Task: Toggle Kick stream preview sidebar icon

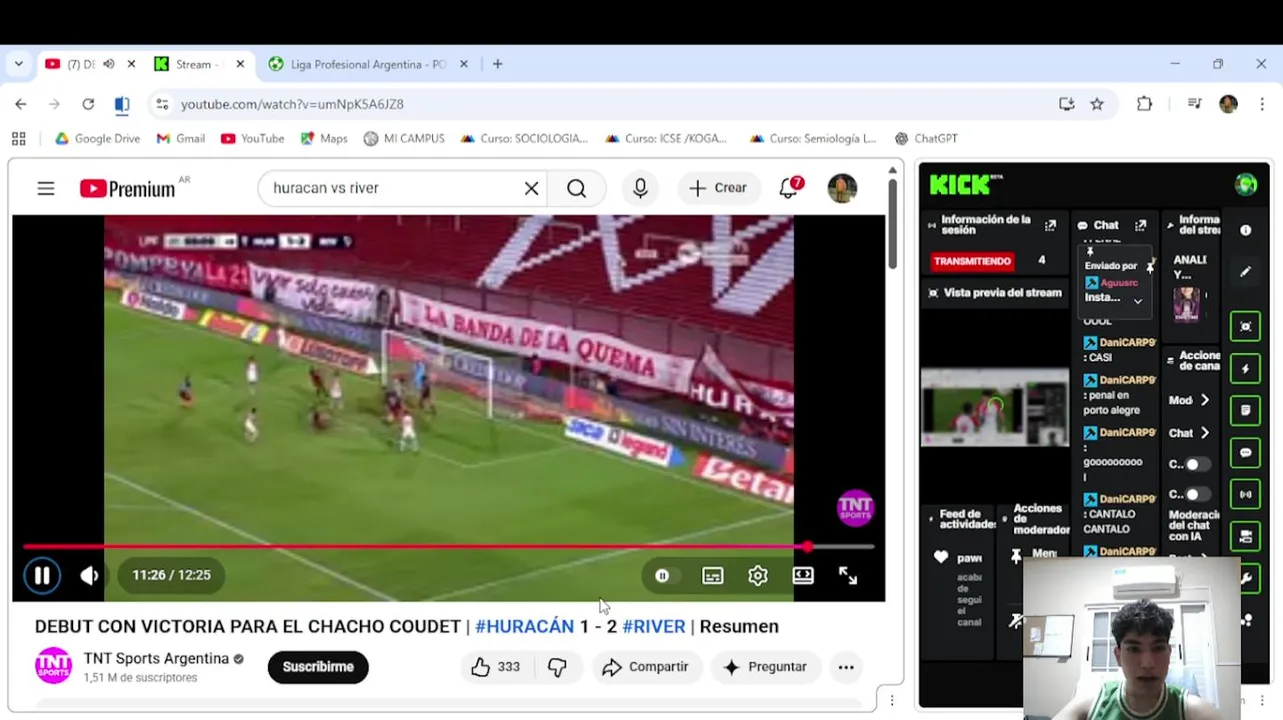Action: click(x=1245, y=326)
